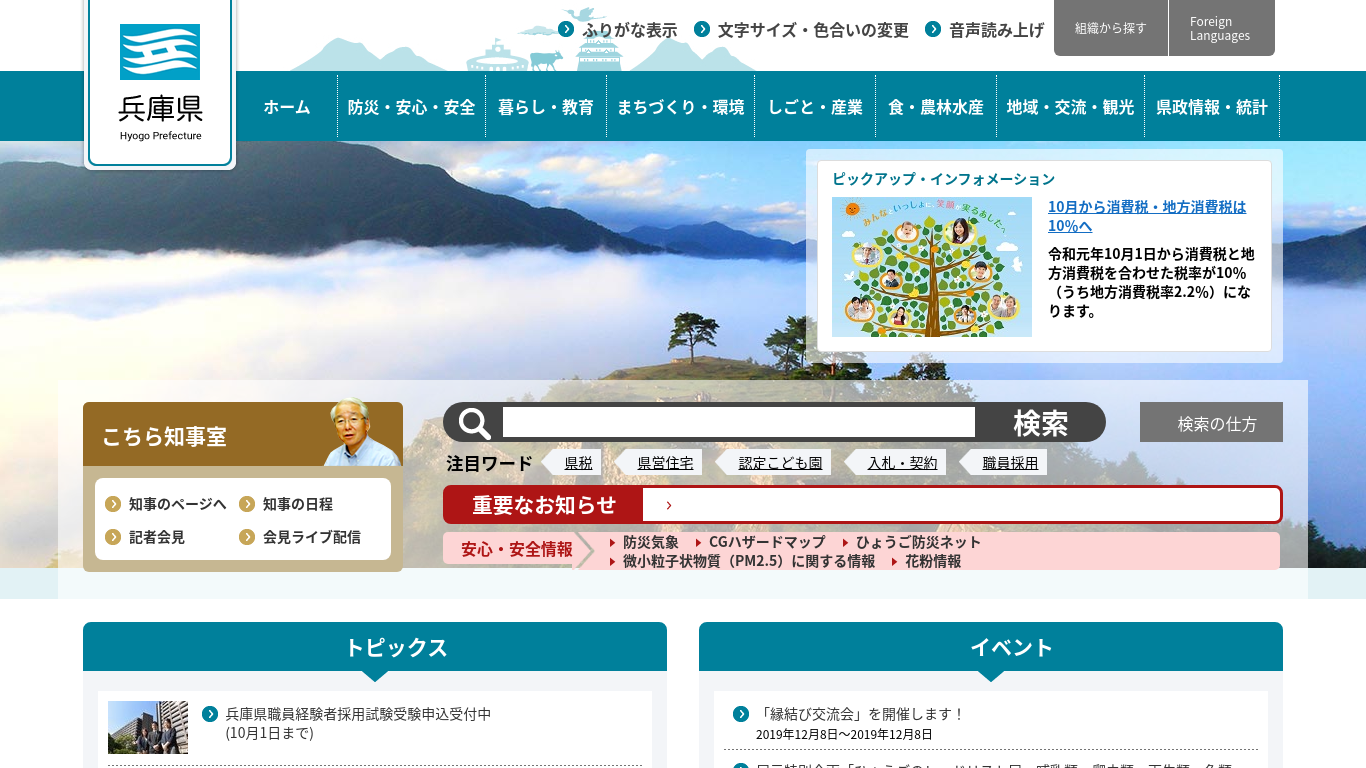
Task: Click the governor's portrait photo
Action: coord(360,432)
